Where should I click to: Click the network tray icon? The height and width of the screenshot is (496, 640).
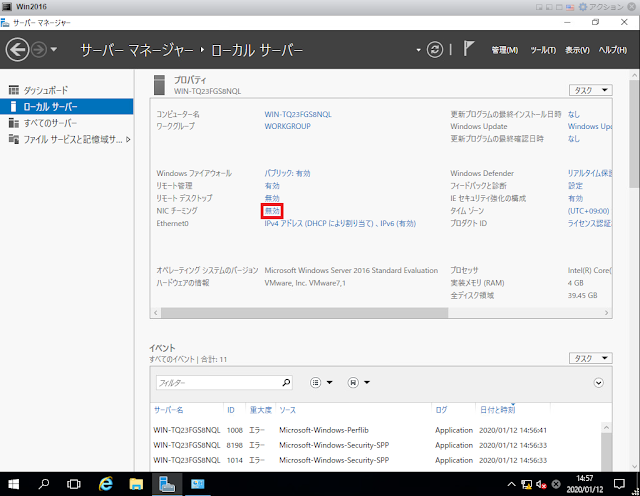tap(527, 485)
